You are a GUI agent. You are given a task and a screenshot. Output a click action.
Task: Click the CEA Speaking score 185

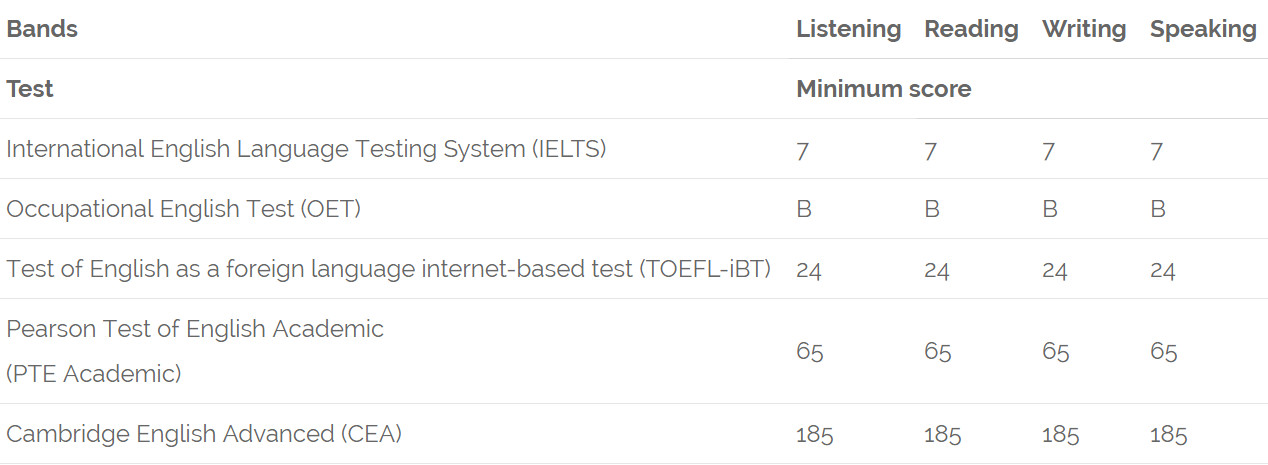point(1169,435)
